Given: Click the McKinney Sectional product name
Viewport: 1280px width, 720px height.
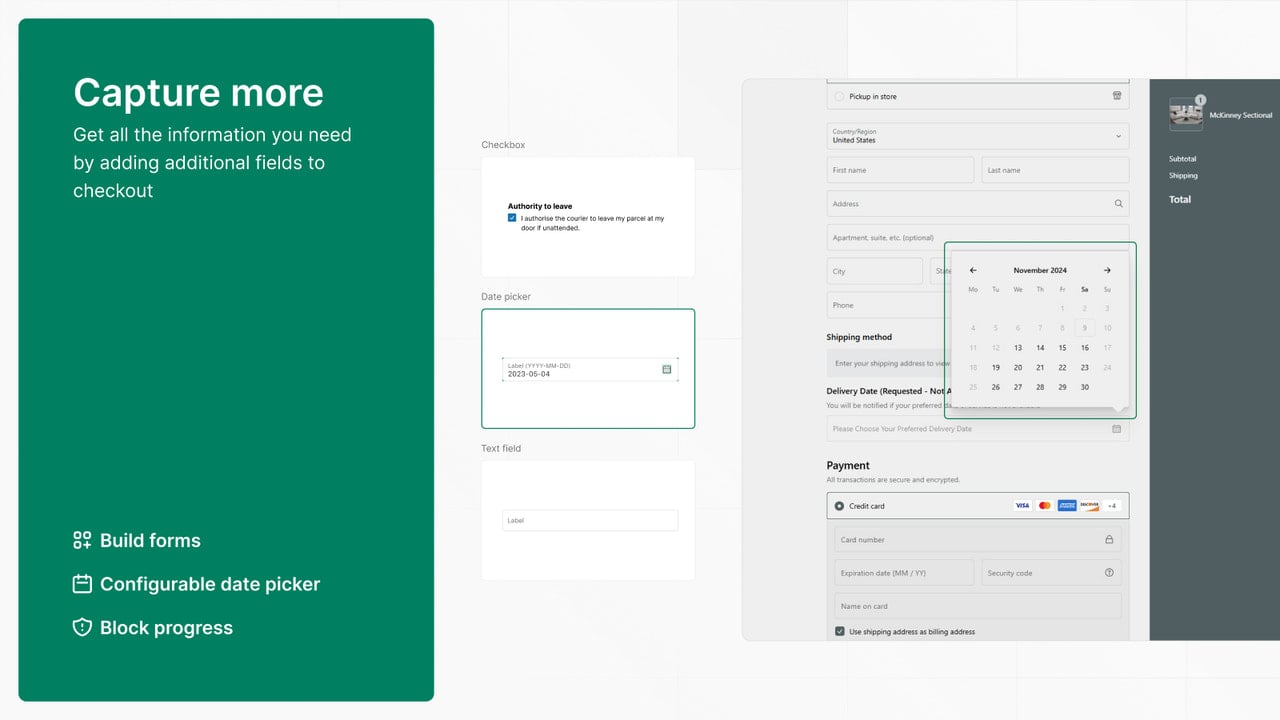Looking at the screenshot, I should coord(1241,116).
